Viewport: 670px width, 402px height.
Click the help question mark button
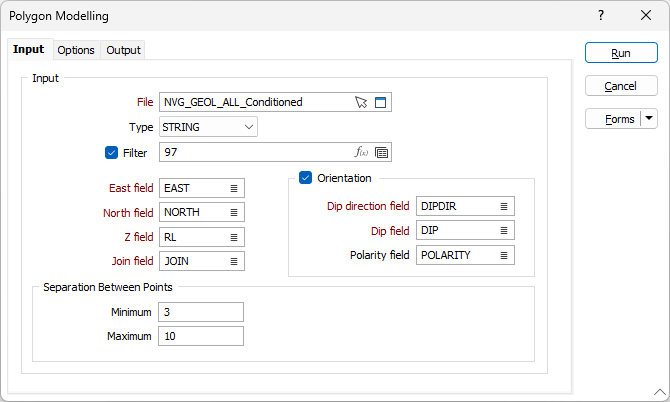pos(601,16)
